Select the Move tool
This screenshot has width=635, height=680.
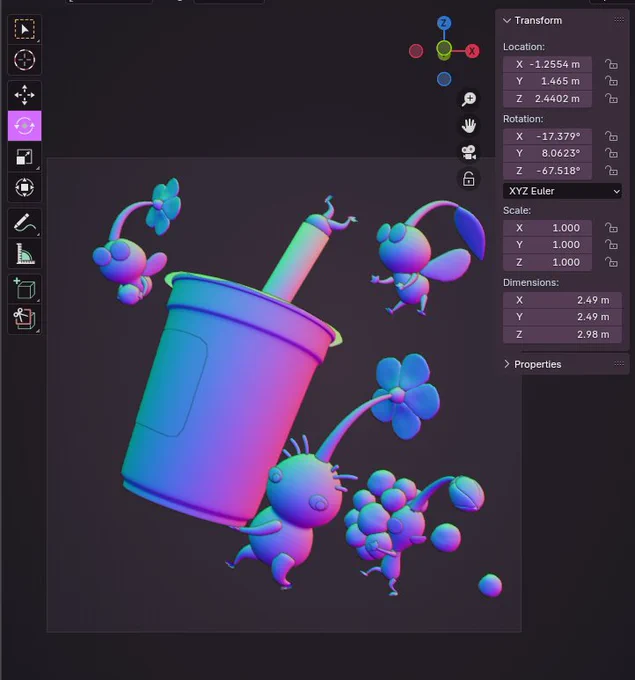[25, 95]
